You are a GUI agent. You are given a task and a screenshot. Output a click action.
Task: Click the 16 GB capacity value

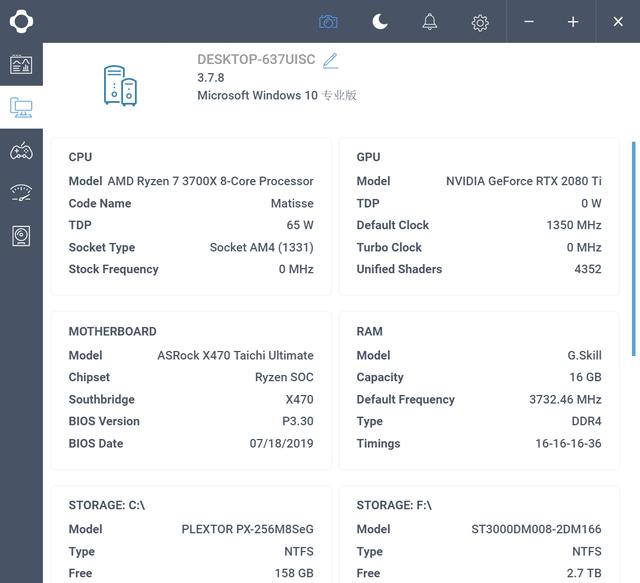point(585,377)
